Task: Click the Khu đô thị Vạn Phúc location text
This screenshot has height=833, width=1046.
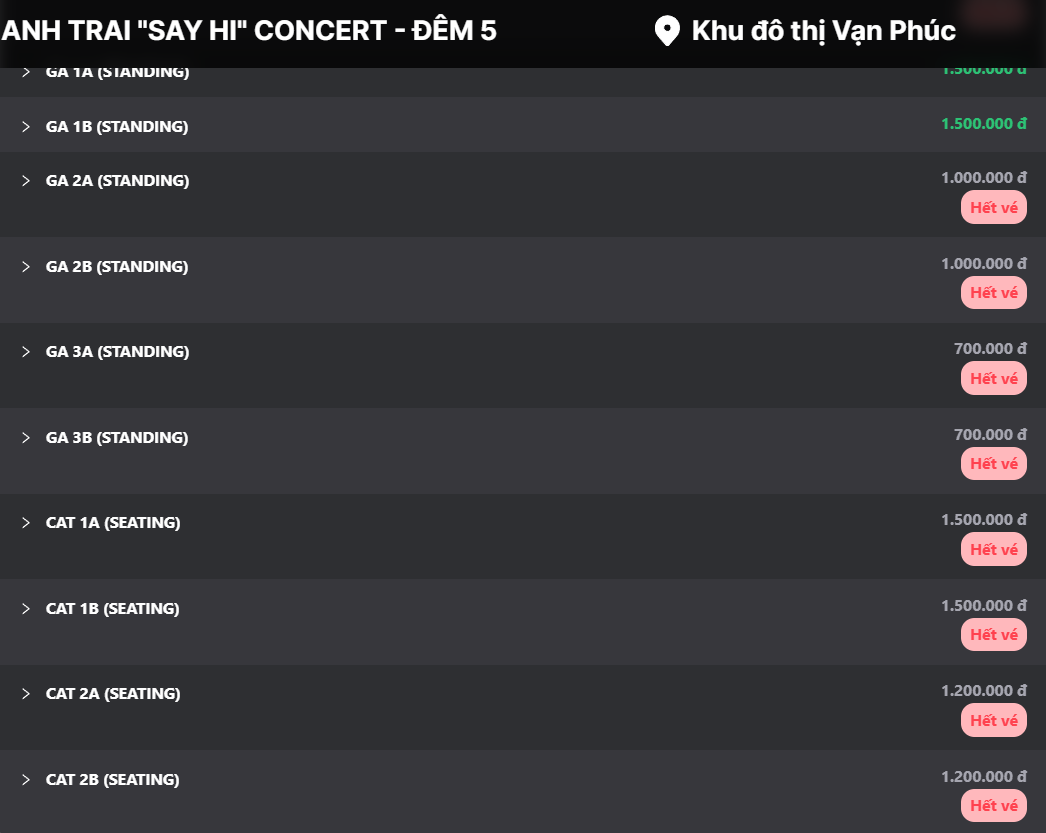Action: [823, 31]
